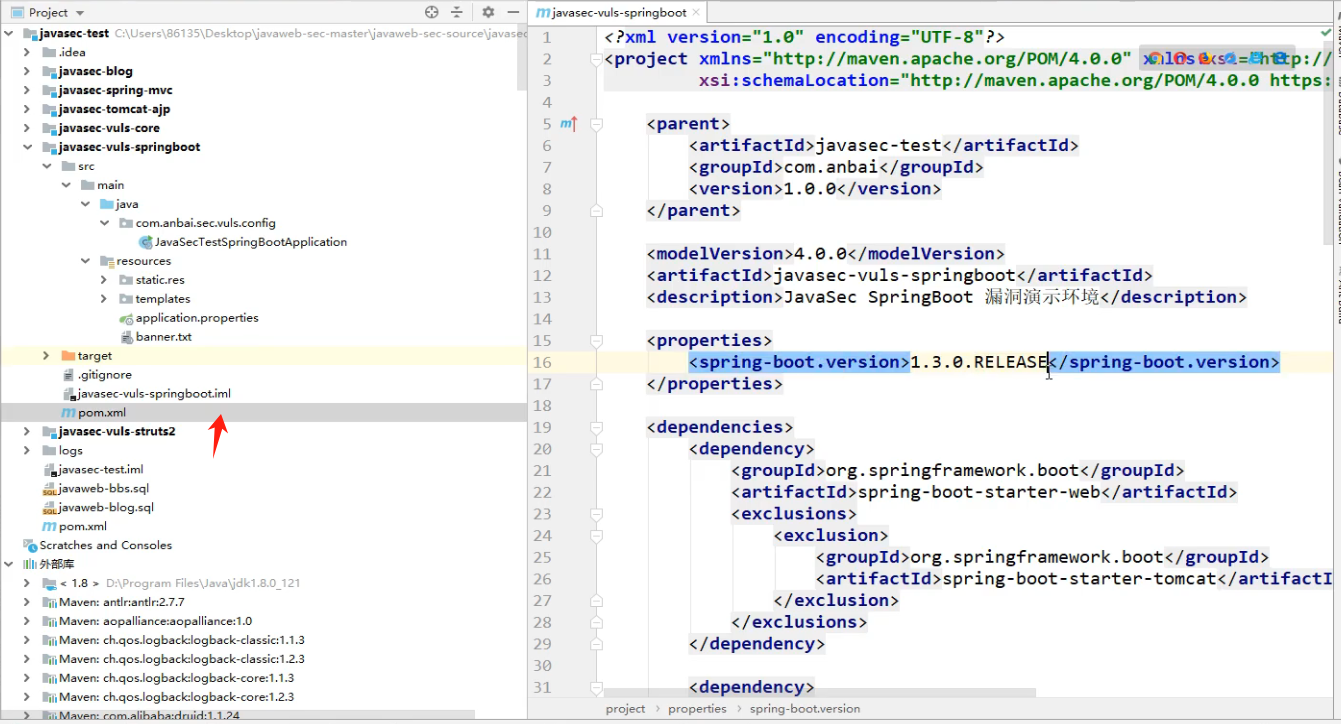Click the 'spring-boot.version' breadcrumb

(x=805, y=709)
